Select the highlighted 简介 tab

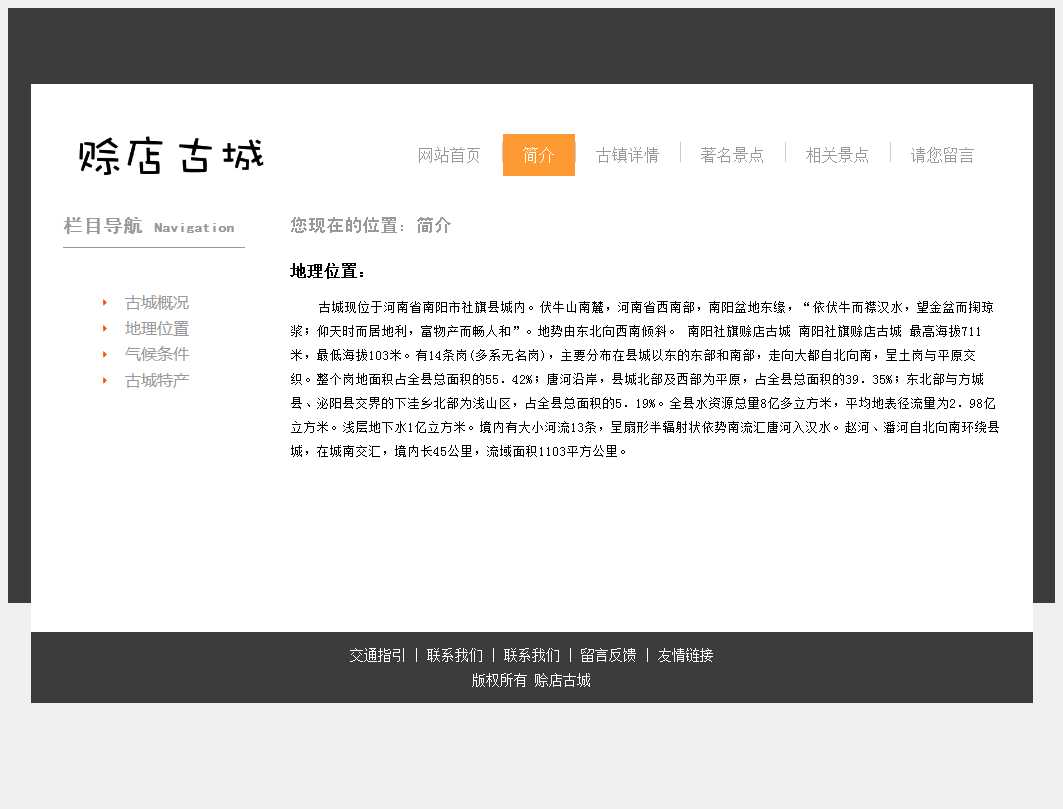tap(538, 155)
